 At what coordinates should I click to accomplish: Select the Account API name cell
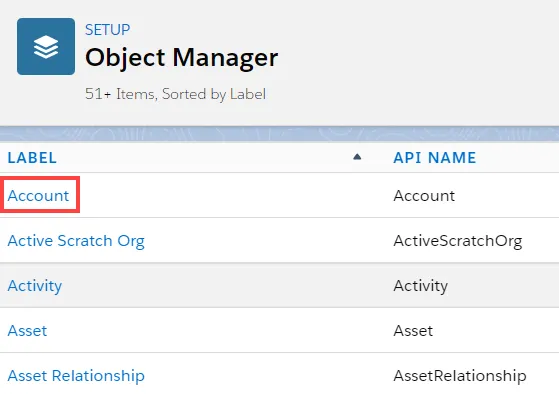pyautogui.click(x=424, y=195)
